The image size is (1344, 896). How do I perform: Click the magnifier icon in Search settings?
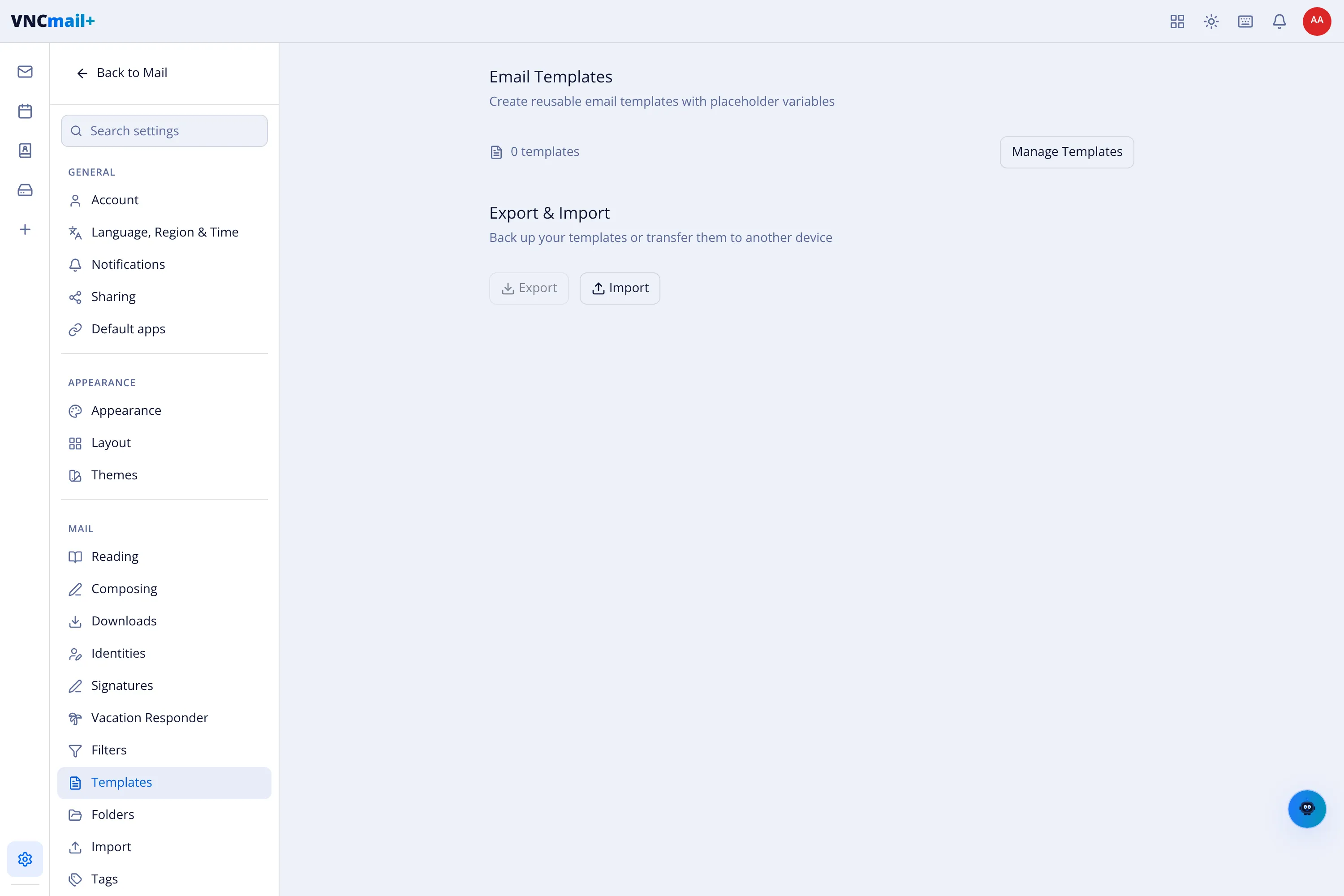click(x=76, y=131)
